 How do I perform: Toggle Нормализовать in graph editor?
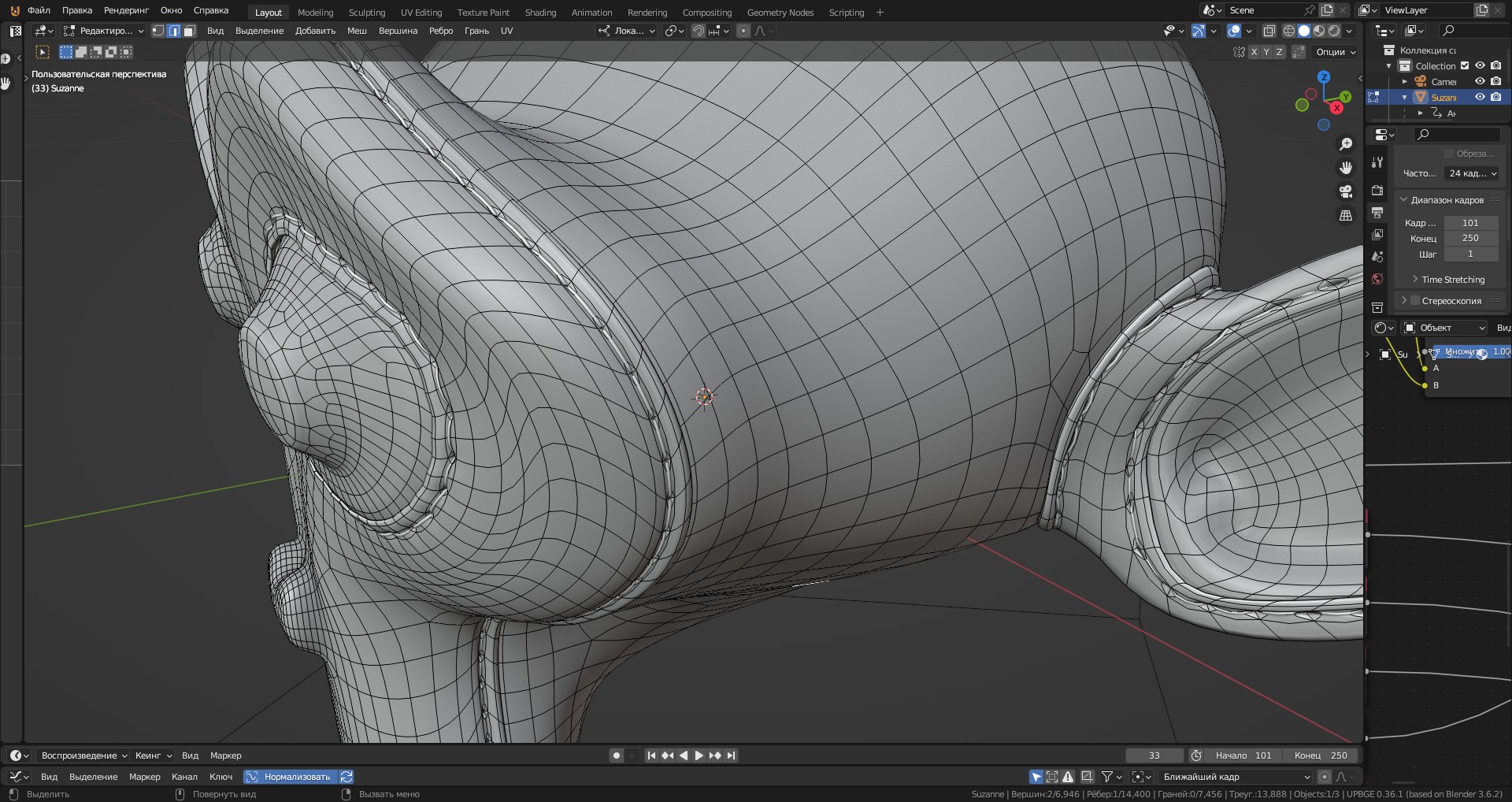tap(291, 777)
